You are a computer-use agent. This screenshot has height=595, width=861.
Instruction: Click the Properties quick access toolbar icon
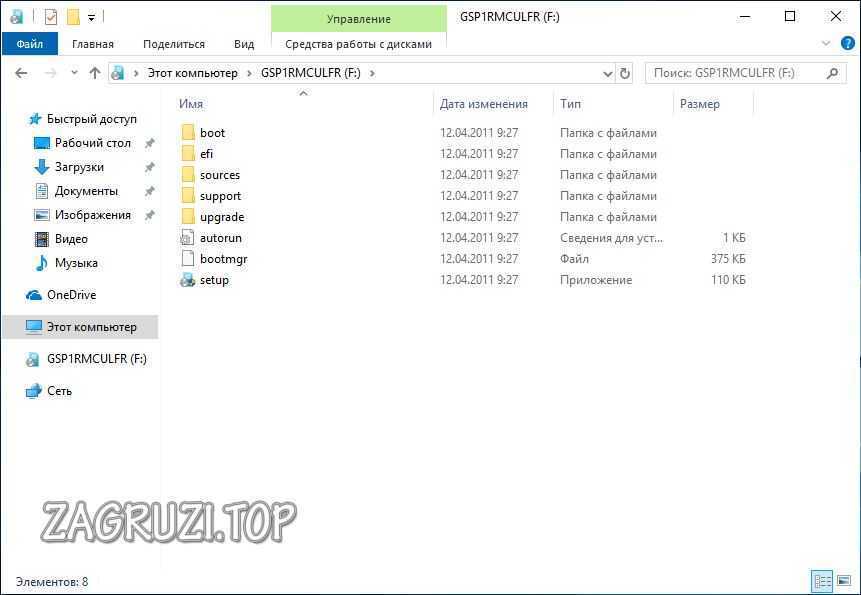pos(51,18)
